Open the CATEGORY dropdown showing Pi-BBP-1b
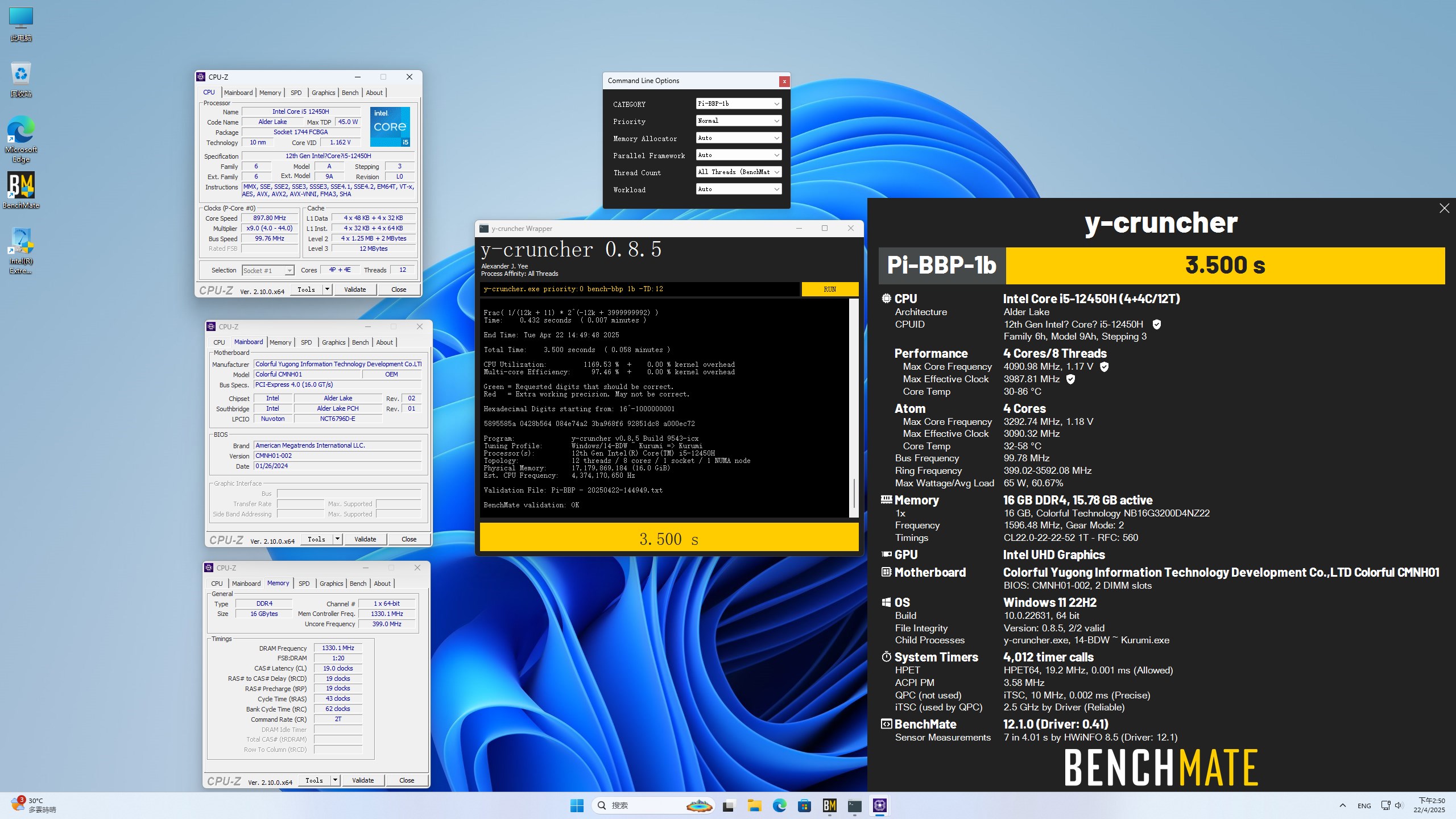This screenshot has width=1456, height=819. click(x=739, y=104)
